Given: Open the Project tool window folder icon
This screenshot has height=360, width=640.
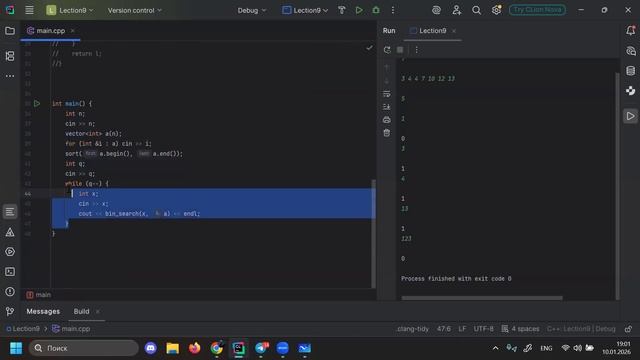Looking at the screenshot, I should [x=10, y=31].
